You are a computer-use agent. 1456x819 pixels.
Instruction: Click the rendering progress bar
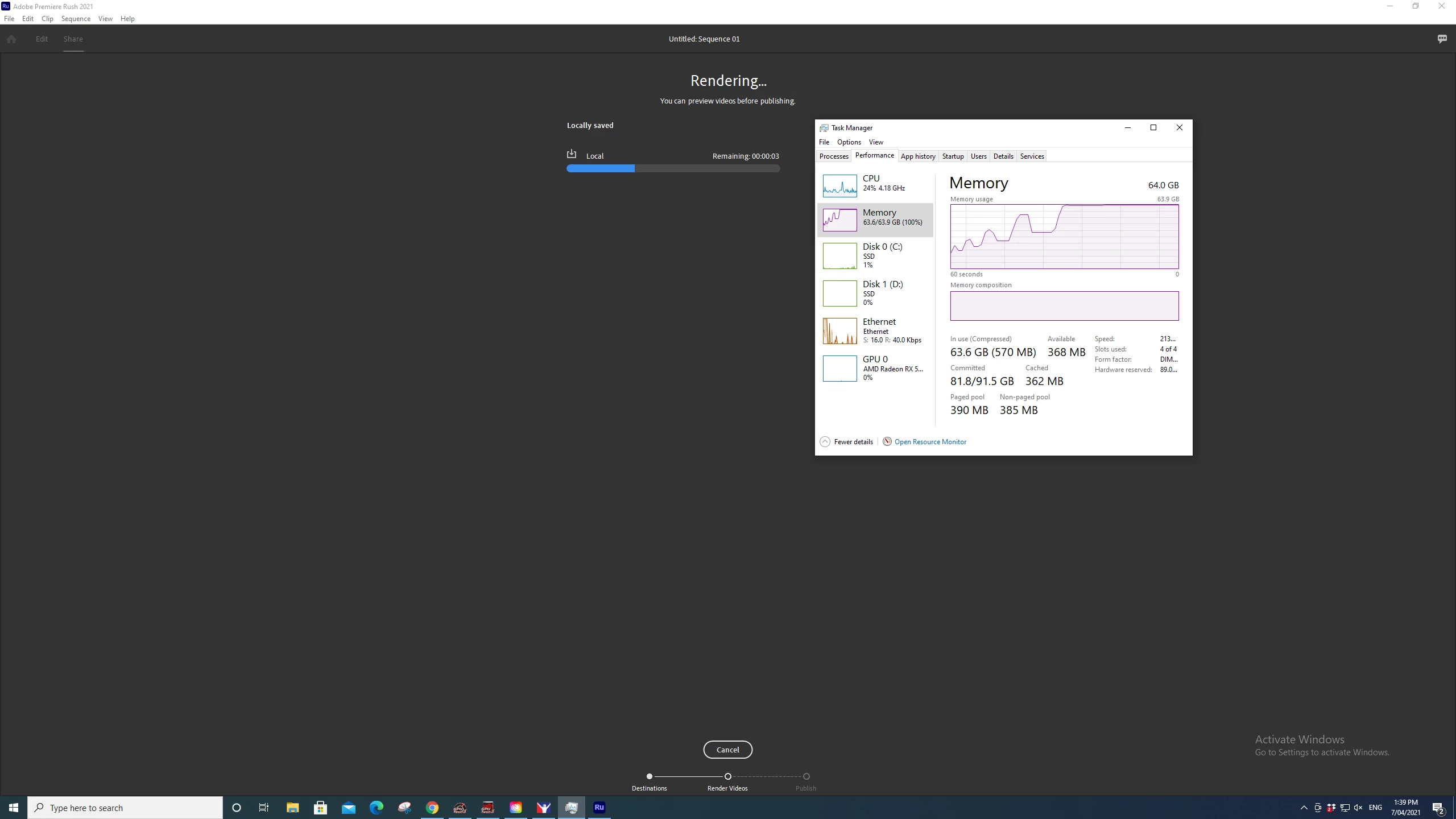(x=673, y=168)
